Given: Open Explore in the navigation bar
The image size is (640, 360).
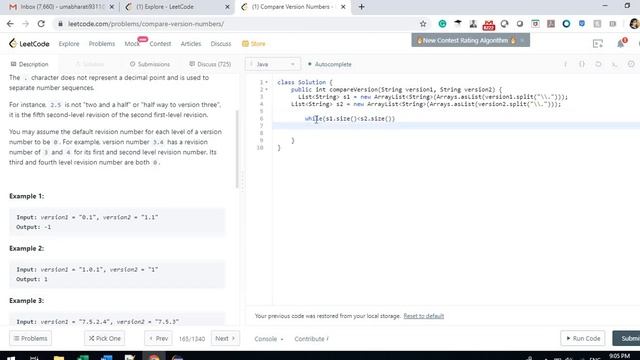Looking at the screenshot, I should coord(69,44).
